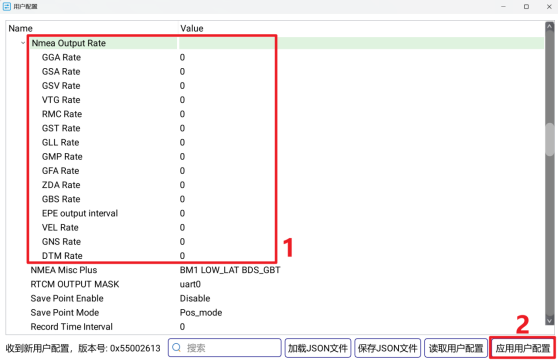Select the GSV Rate row
Image resolution: width=559 pixels, height=362 pixels.
[x=275, y=86]
